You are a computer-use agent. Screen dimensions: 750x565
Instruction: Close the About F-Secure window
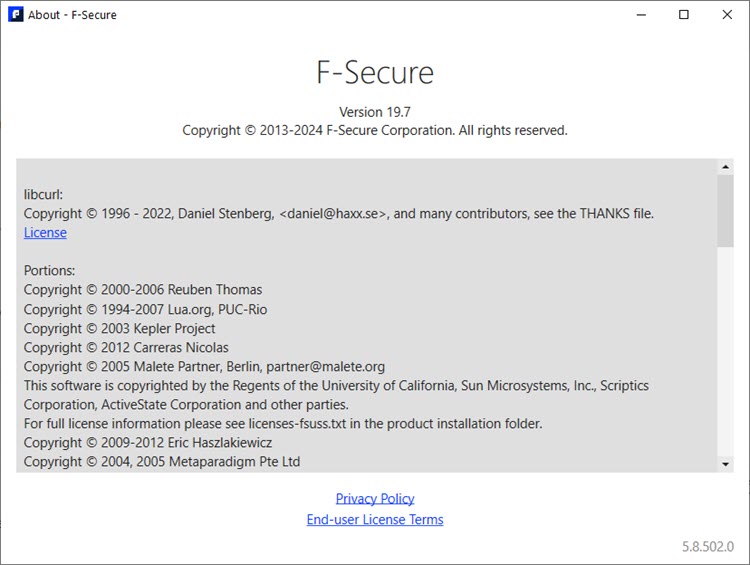coord(728,15)
